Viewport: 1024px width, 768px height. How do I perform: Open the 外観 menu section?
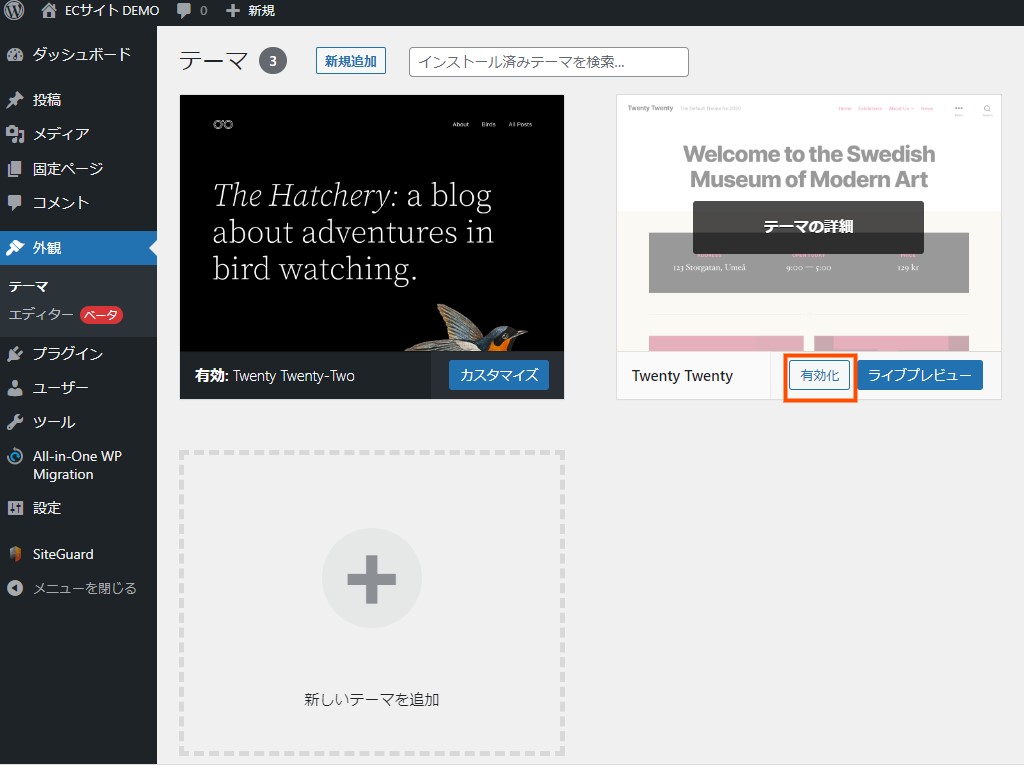[x=47, y=248]
